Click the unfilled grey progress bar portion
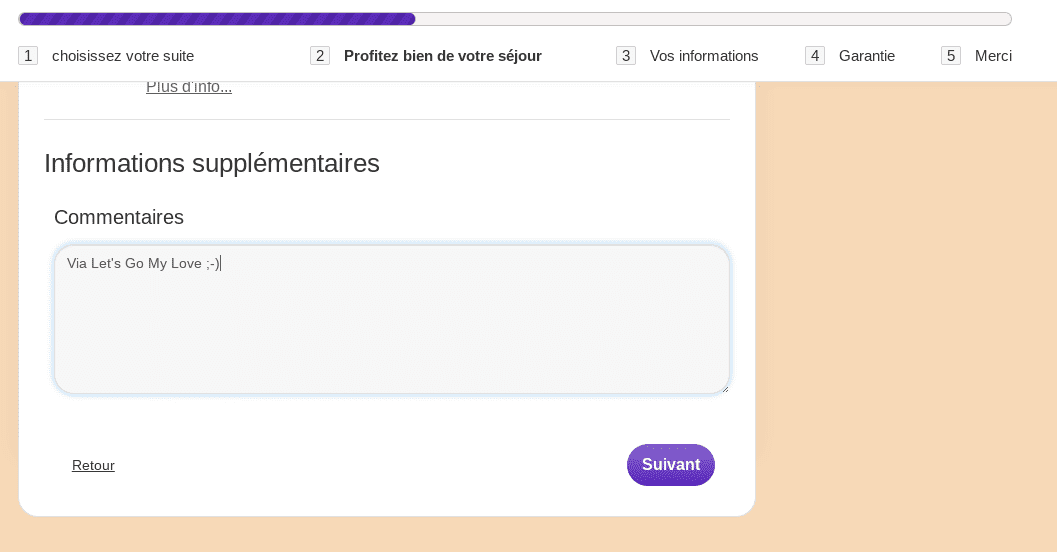1057x552 pixels. [713, 19]
